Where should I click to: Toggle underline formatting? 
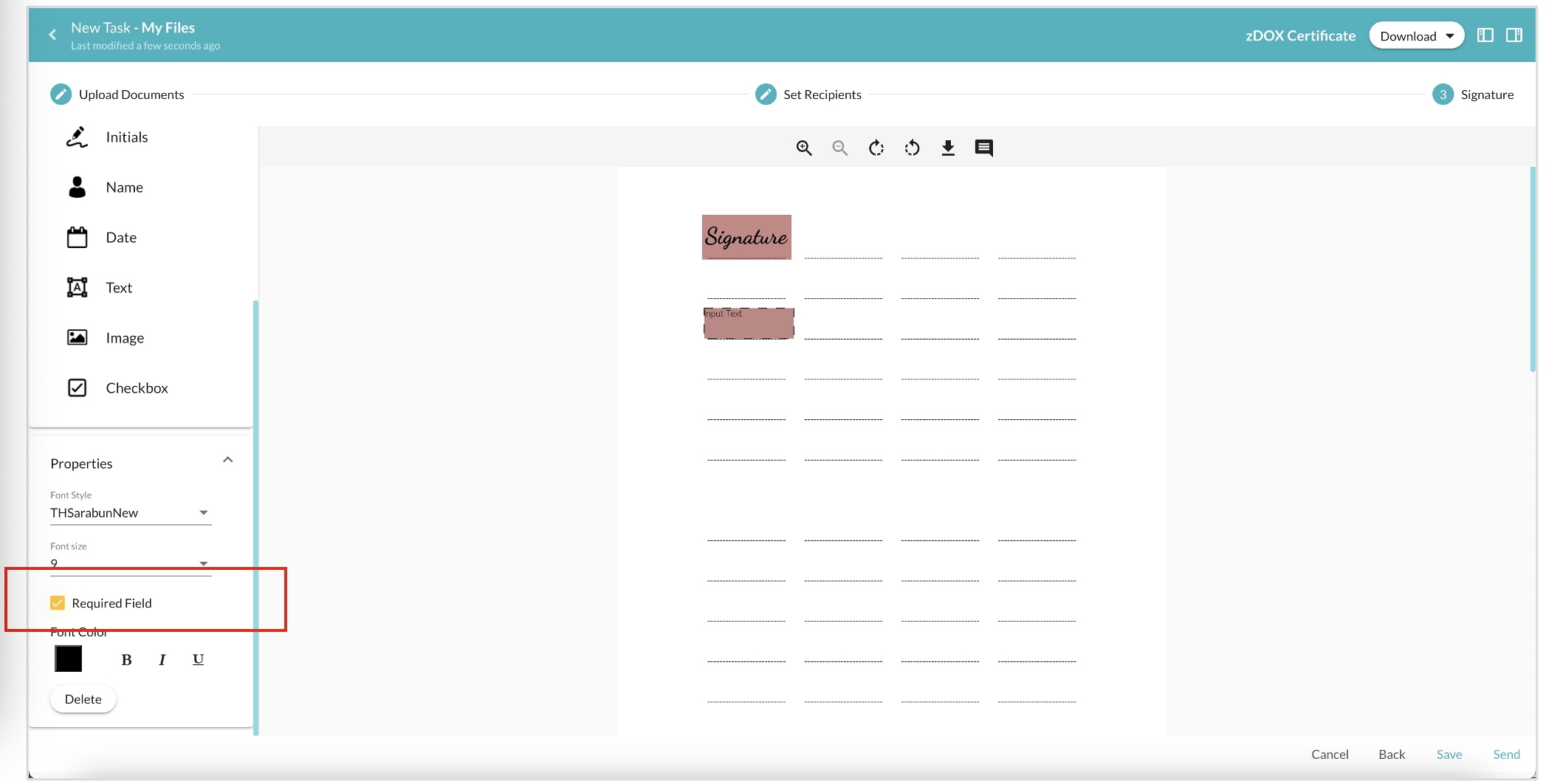coord(198,660)
